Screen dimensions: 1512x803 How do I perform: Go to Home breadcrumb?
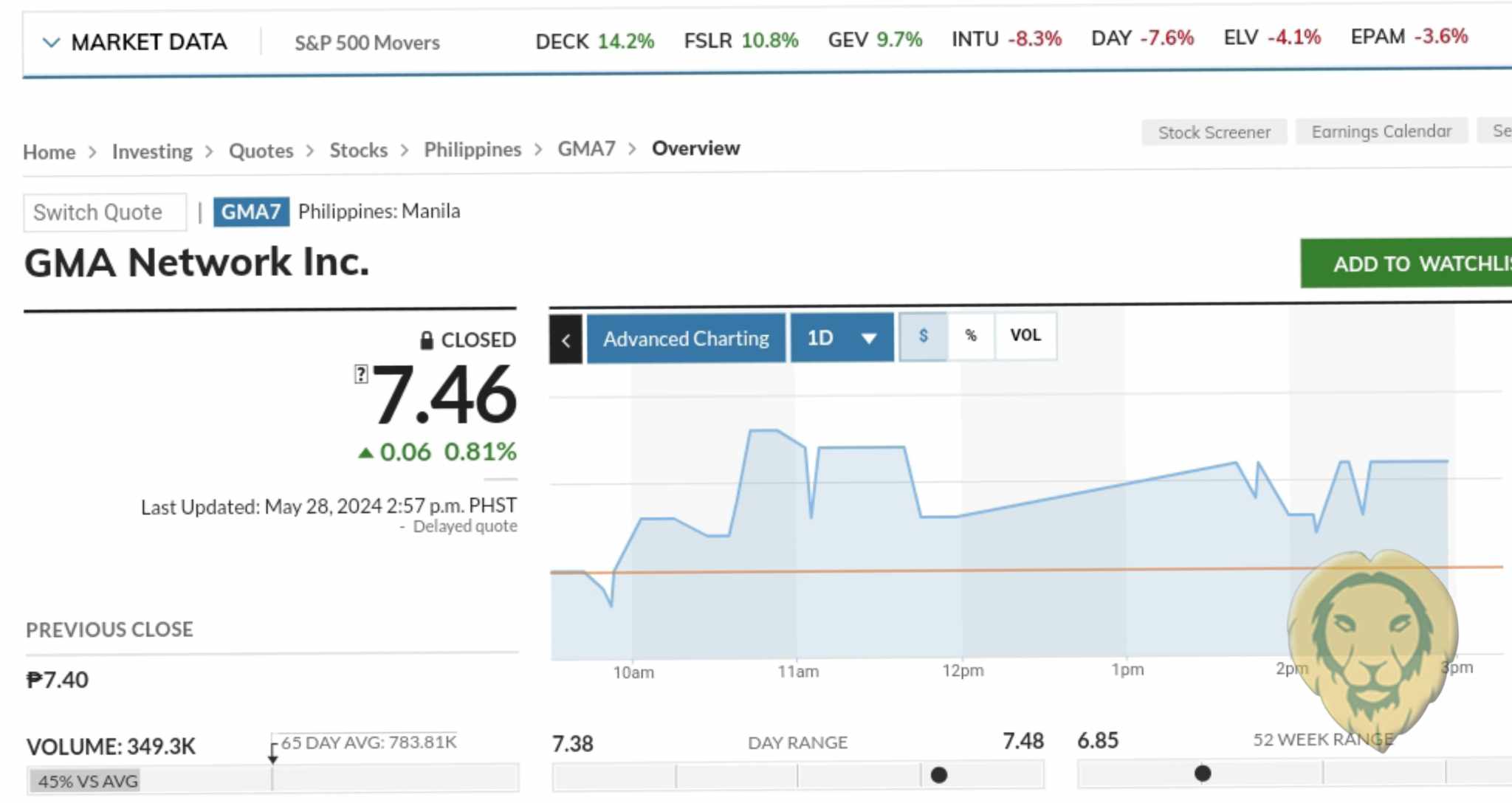[x=49, y=152]
